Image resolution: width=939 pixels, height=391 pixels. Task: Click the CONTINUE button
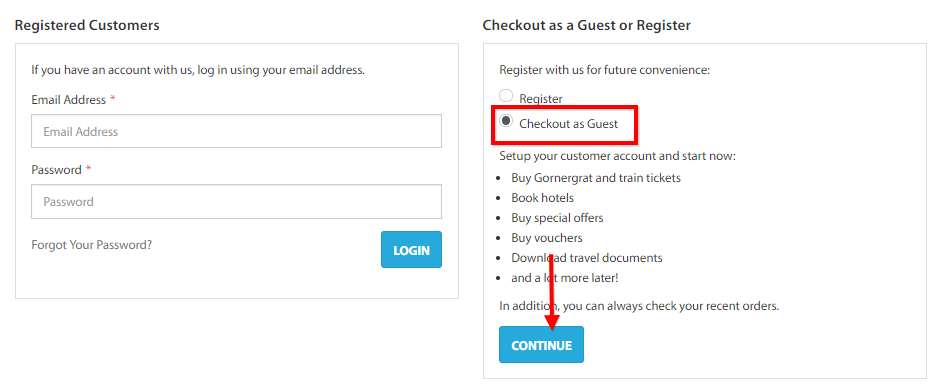(x=541, y=345)
